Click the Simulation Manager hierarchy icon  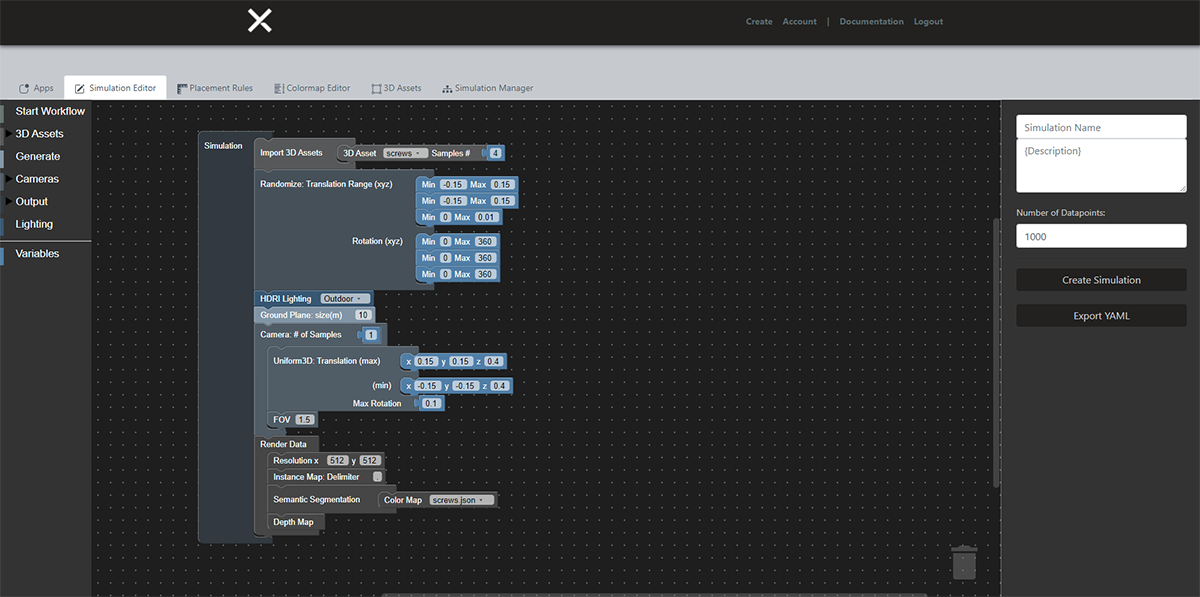(x=447, y=88)
